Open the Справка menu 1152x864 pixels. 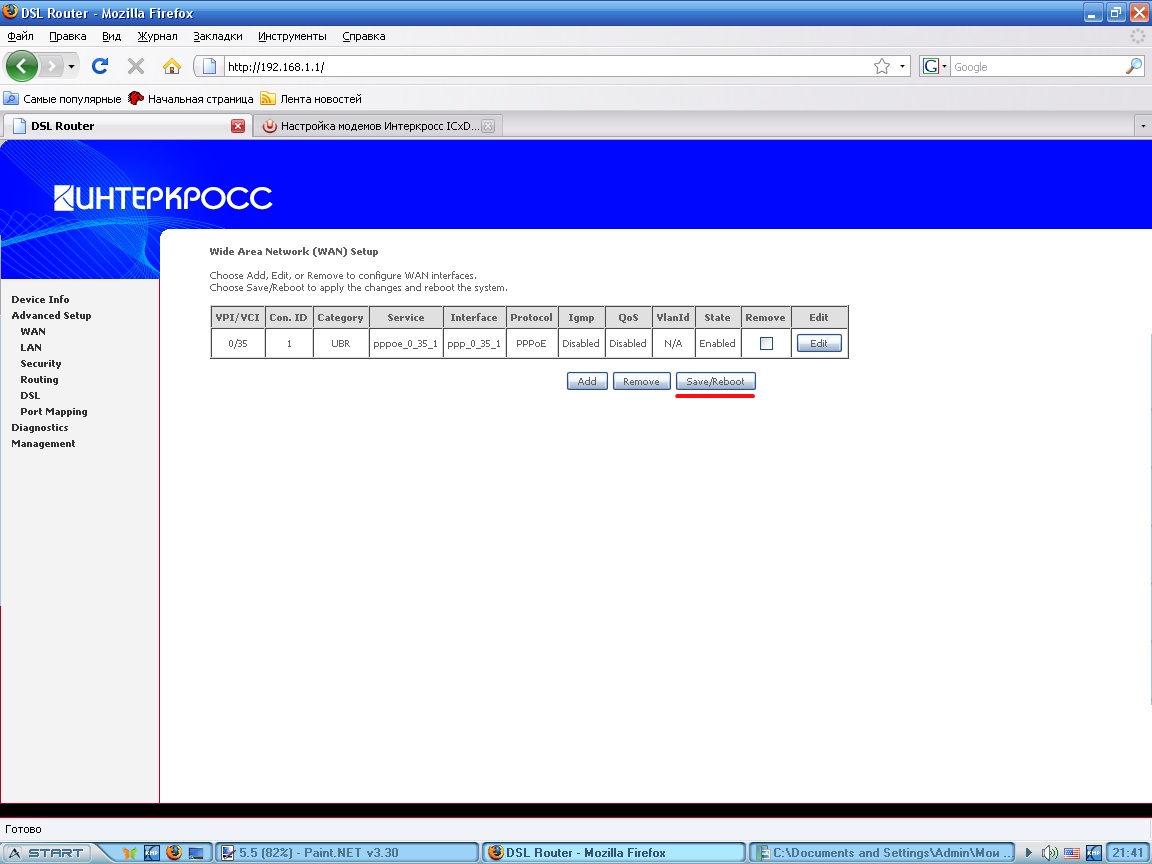(364, 36)
